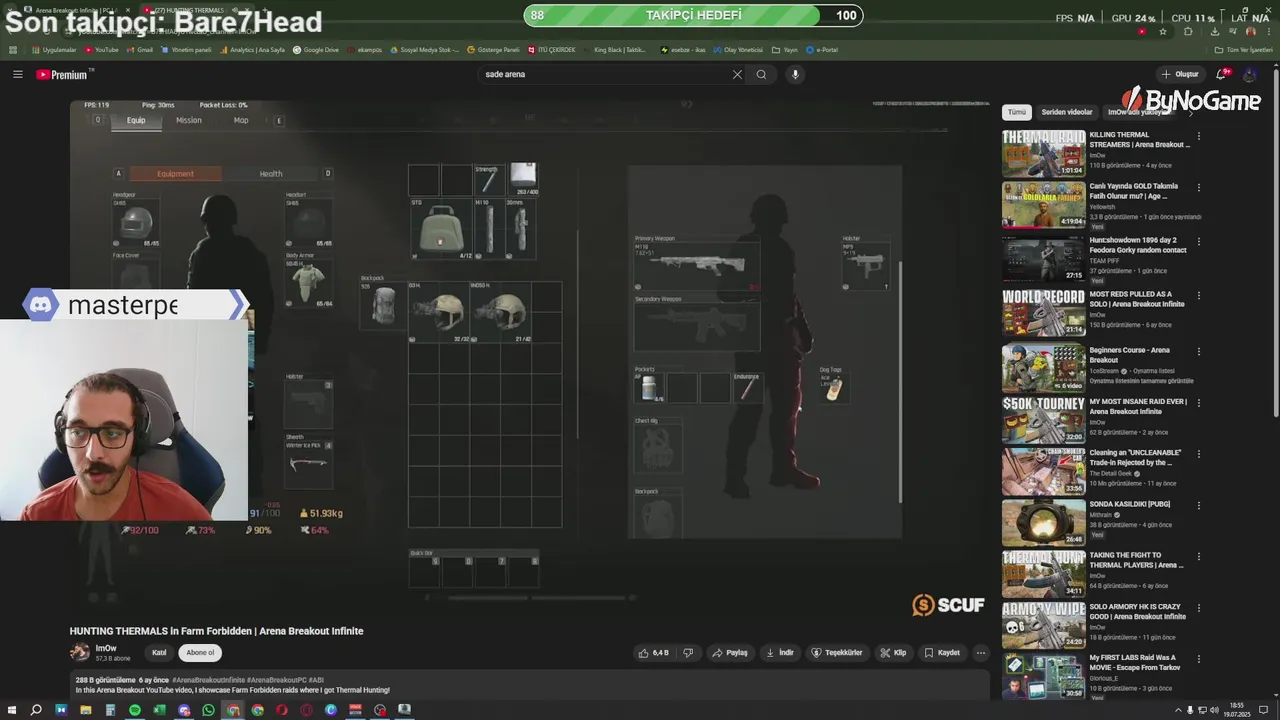
Task: Clear the 'sade arena' search text
Action: [737, 74]
